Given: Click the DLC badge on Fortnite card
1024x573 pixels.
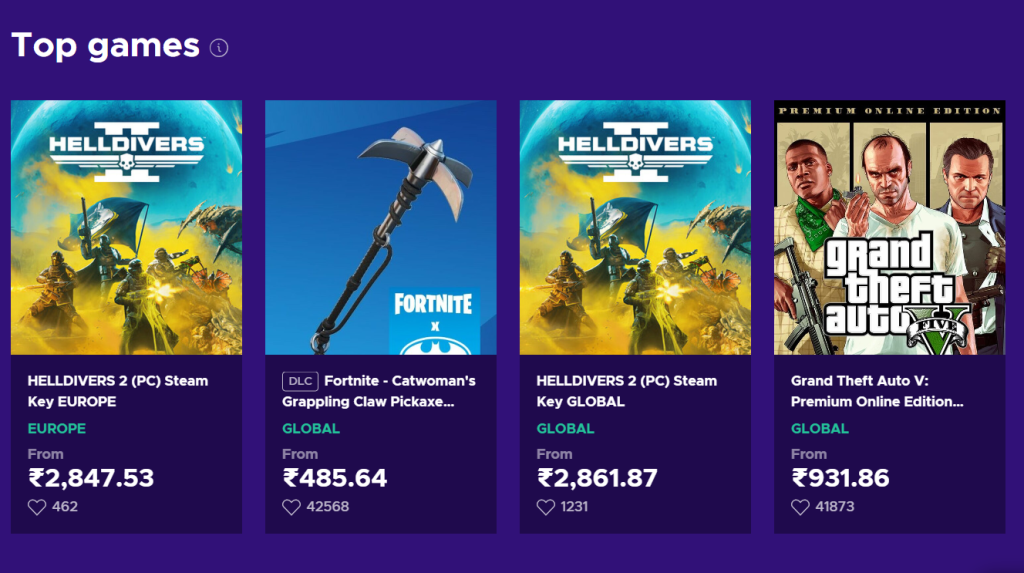Looking at the screenshot, I should coord(299,381).
